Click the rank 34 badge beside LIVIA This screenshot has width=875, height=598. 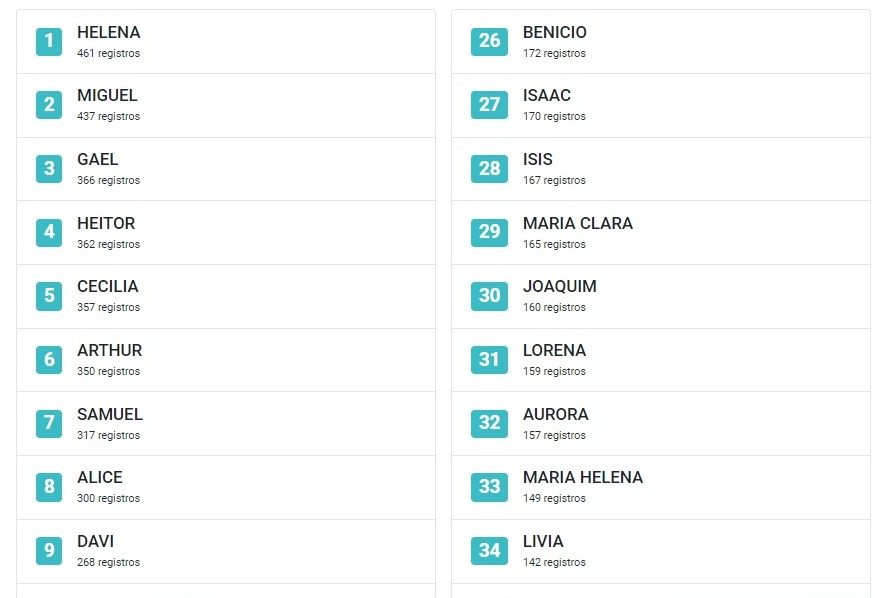(x=488, y=550)
